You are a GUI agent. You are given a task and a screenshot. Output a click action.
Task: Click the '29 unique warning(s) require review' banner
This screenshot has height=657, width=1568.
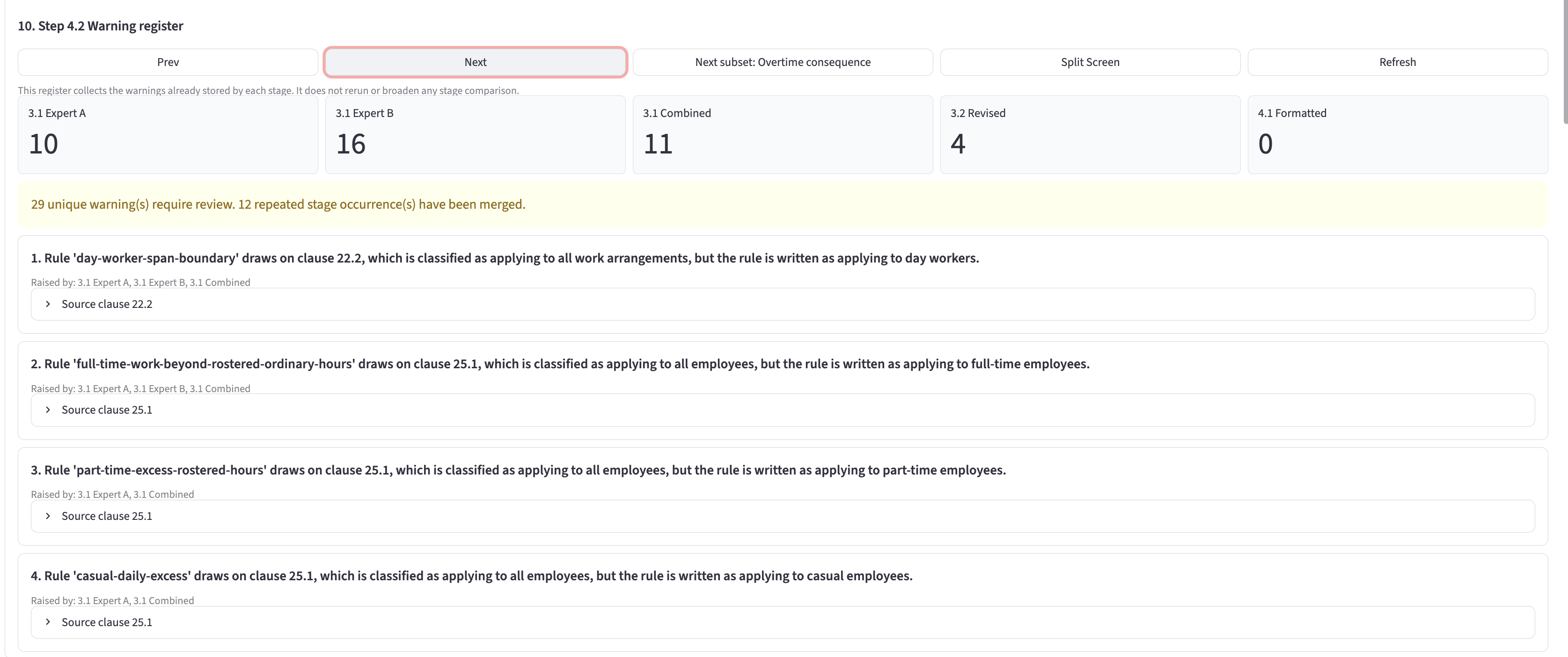pos(783,204)
